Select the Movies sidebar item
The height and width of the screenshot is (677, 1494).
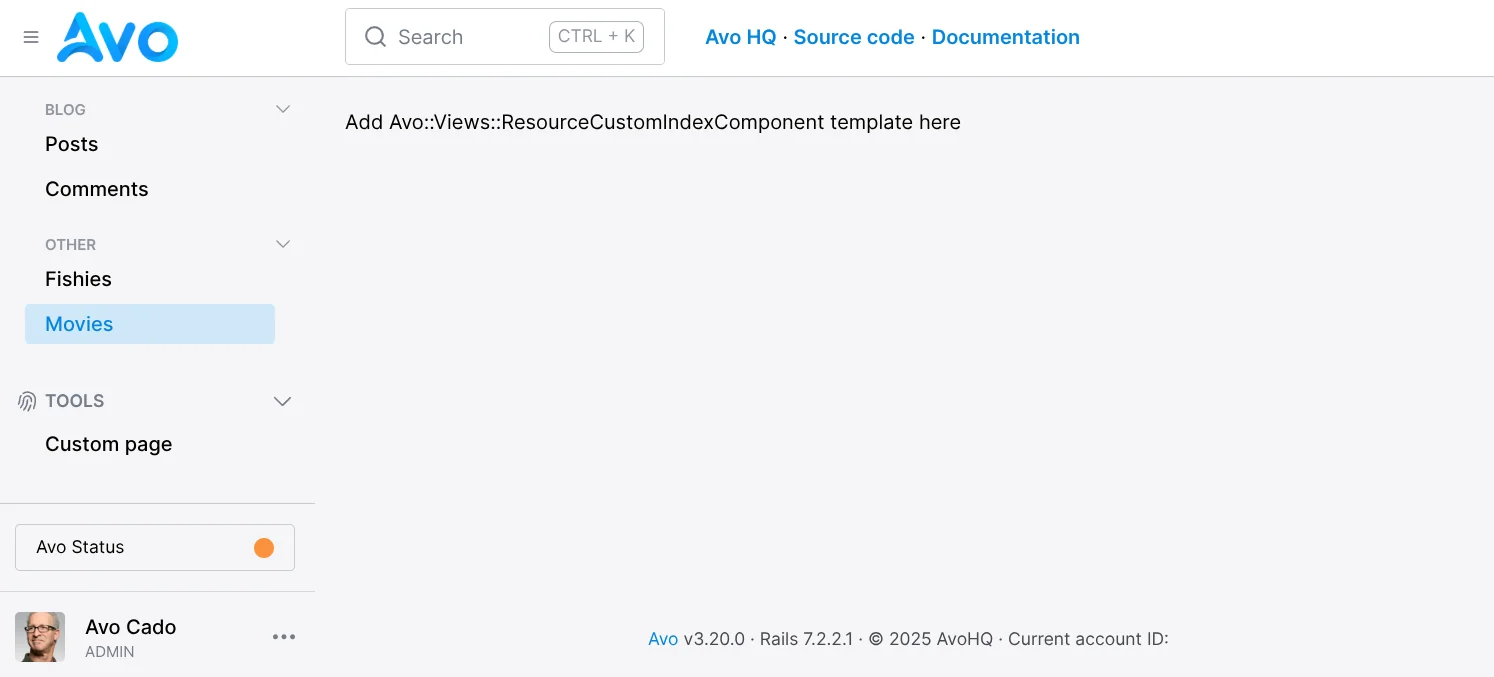coord(150,324)
